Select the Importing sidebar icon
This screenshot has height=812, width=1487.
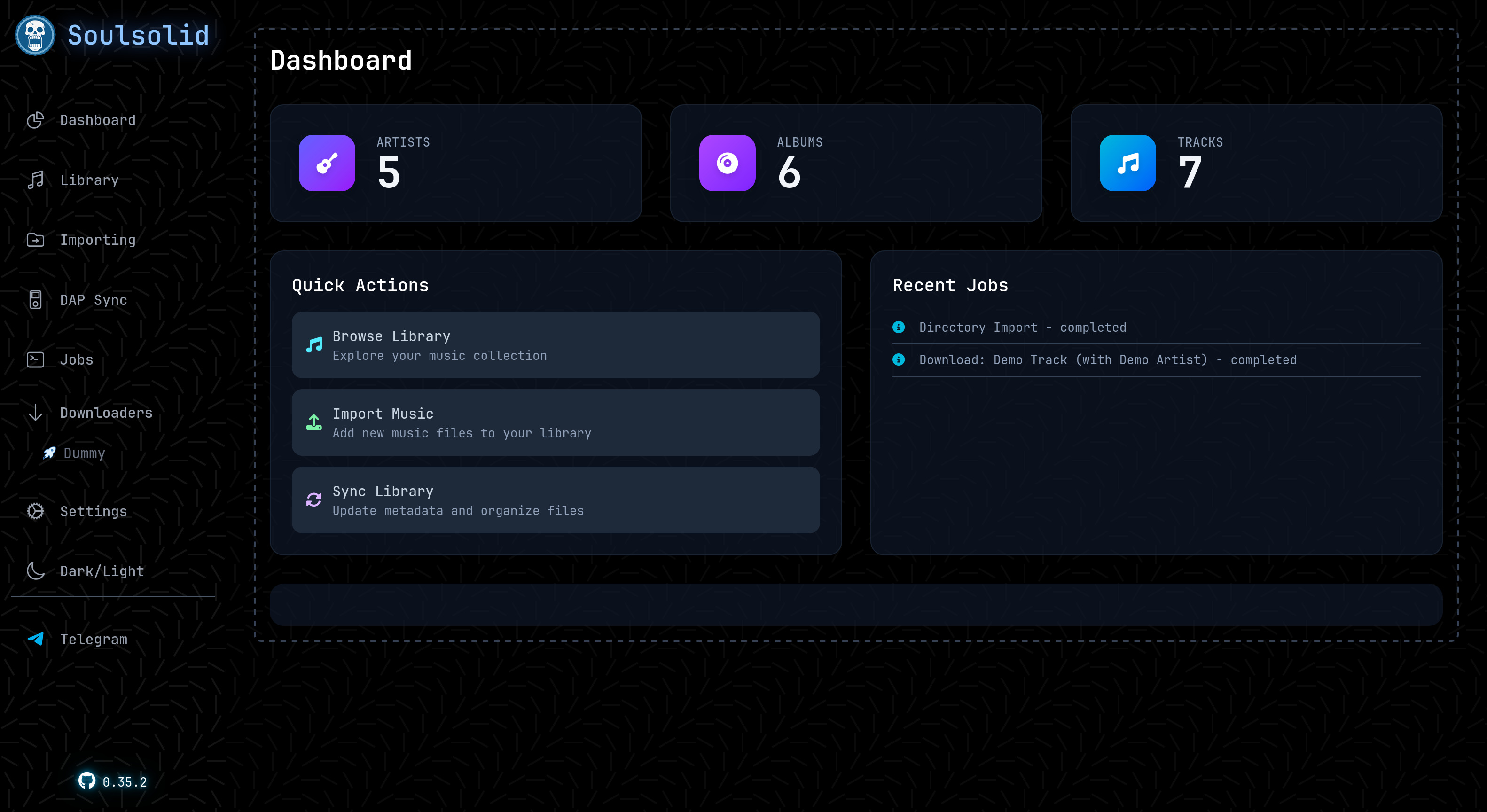[x=35, y=240]
